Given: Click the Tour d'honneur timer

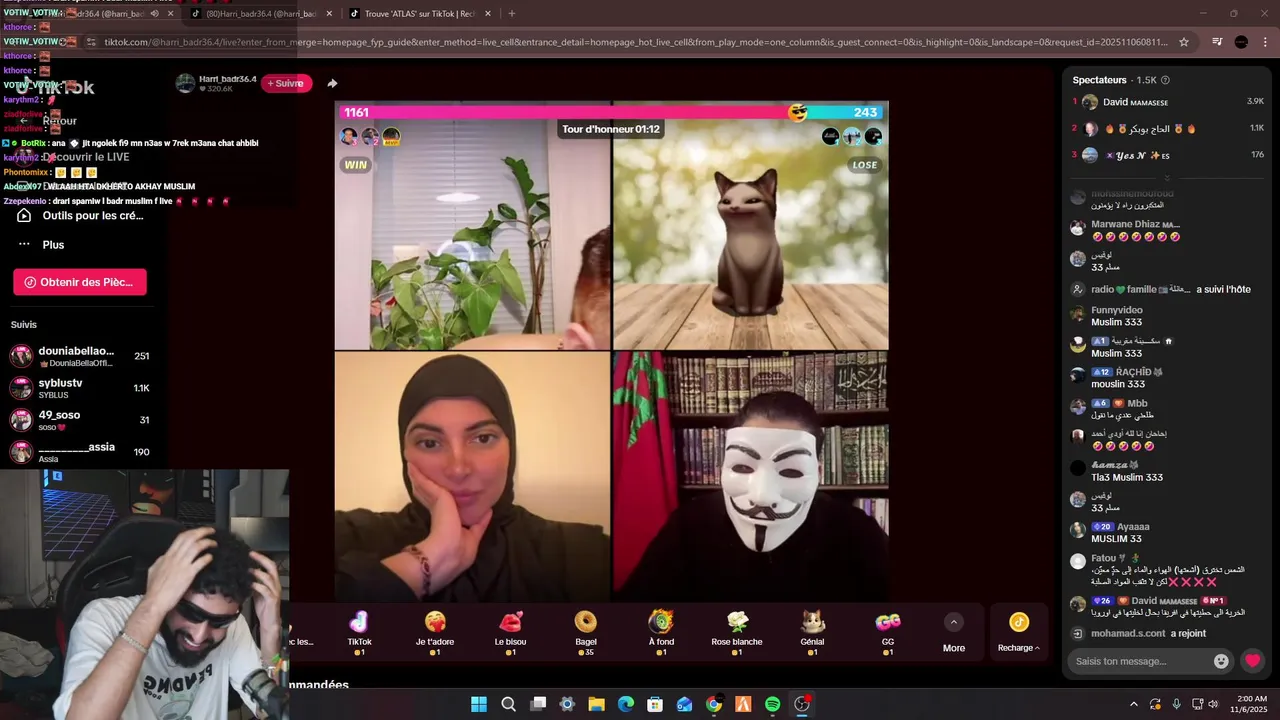Looking at the screenshot, I should pyautogui.click(x=611, y=129).
